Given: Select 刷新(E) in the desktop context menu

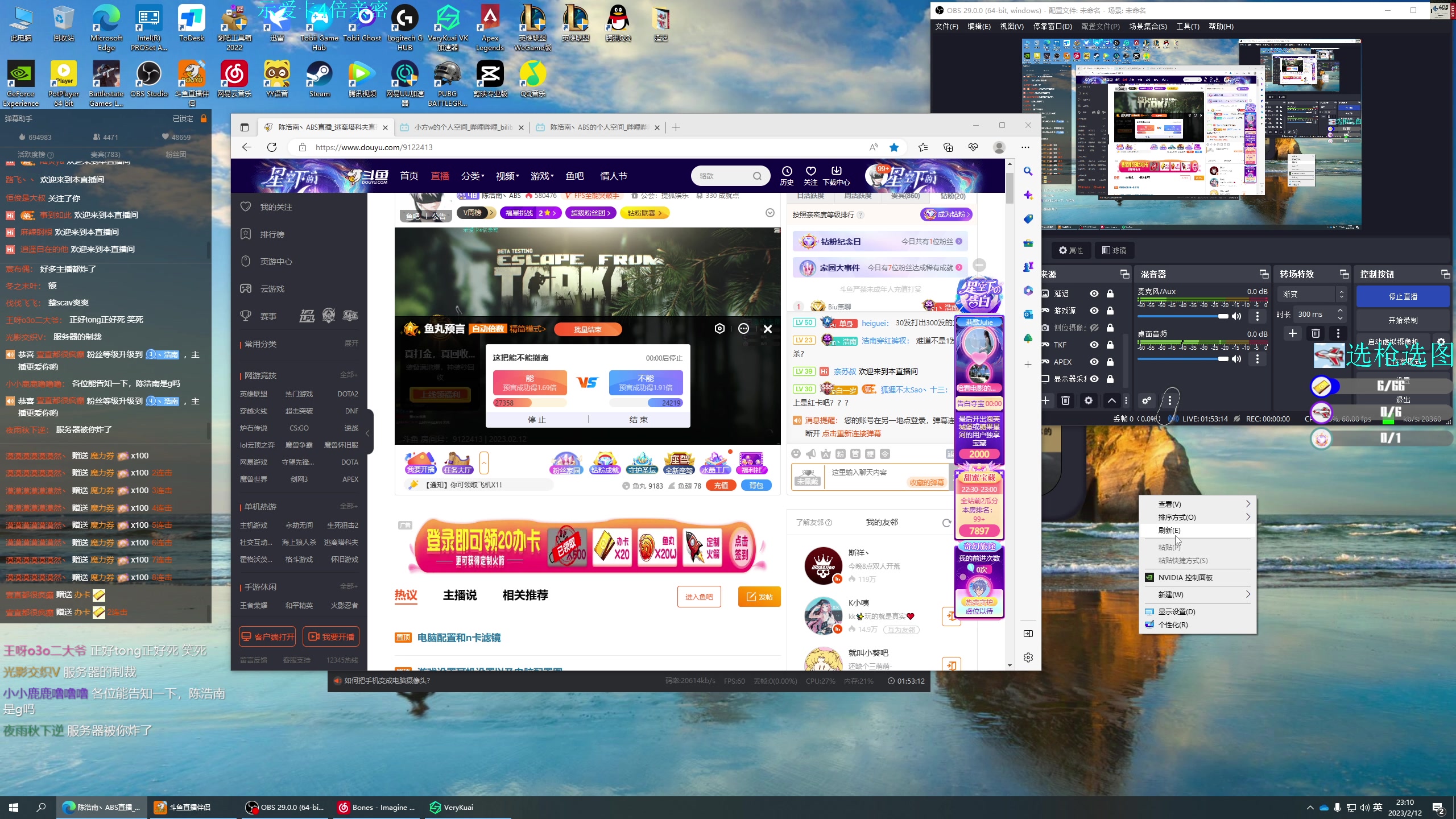Looking at the screenshot, I should pyautogui.click(x=1197, y=530).
